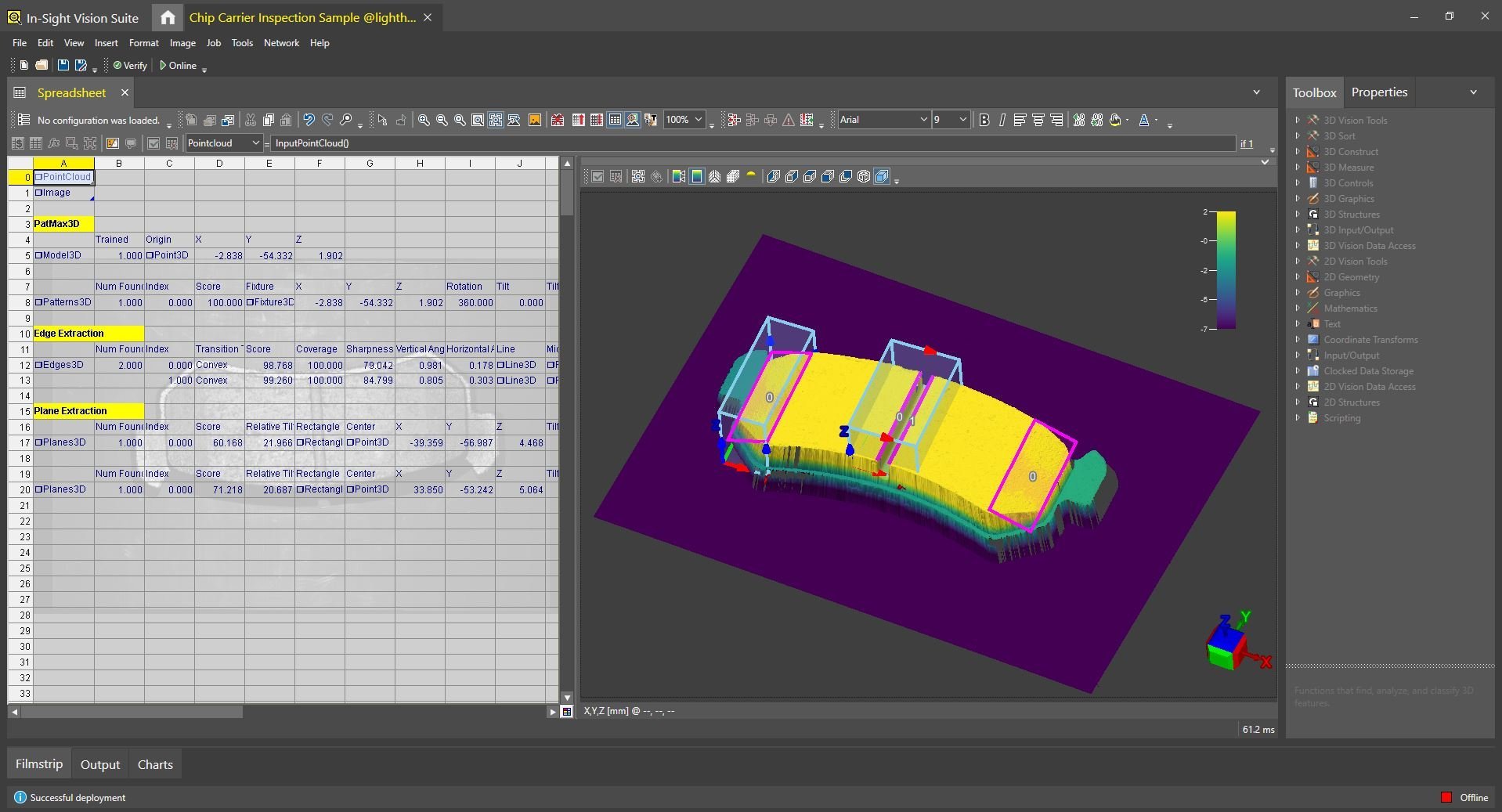Click the Online run button
This screenshot has width=1502, height=812.
tap(178, 66)
